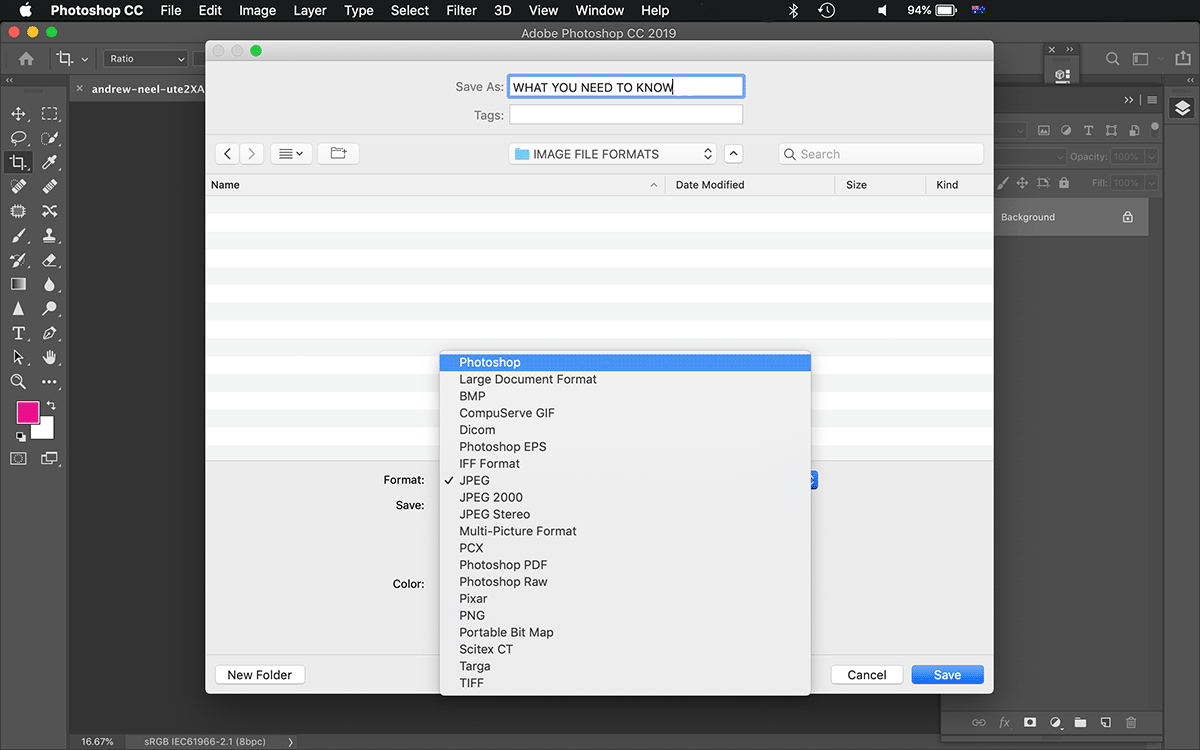Open the Ratio dropdown in options bar

pyautogui.click(x=146, y=59)
